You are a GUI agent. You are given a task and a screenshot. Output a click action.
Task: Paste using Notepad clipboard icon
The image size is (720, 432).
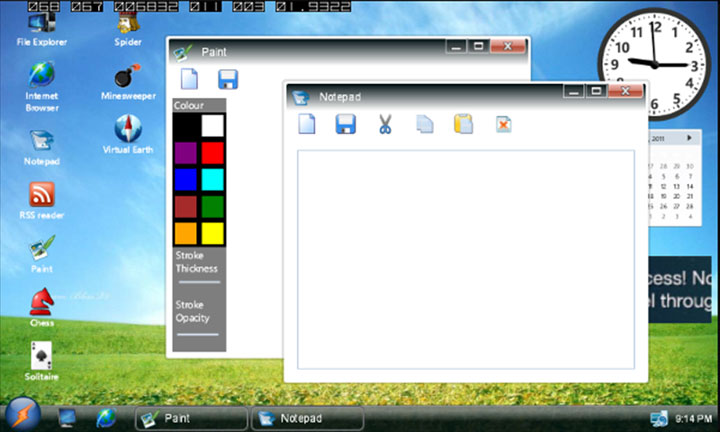click(463, 124)
